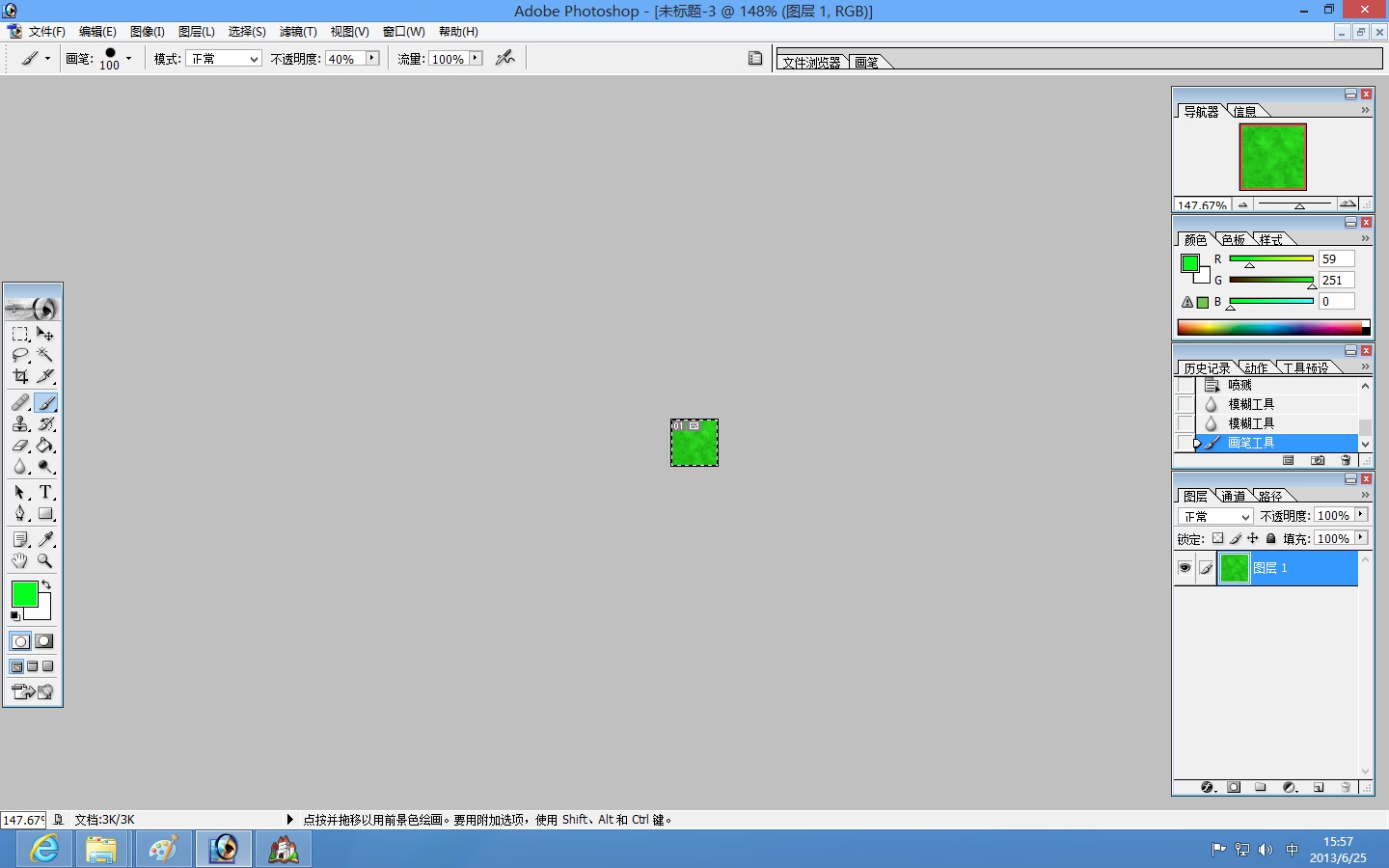Select the Pen tool
This screenshot has width=1389, height=868.
[20, 513]
